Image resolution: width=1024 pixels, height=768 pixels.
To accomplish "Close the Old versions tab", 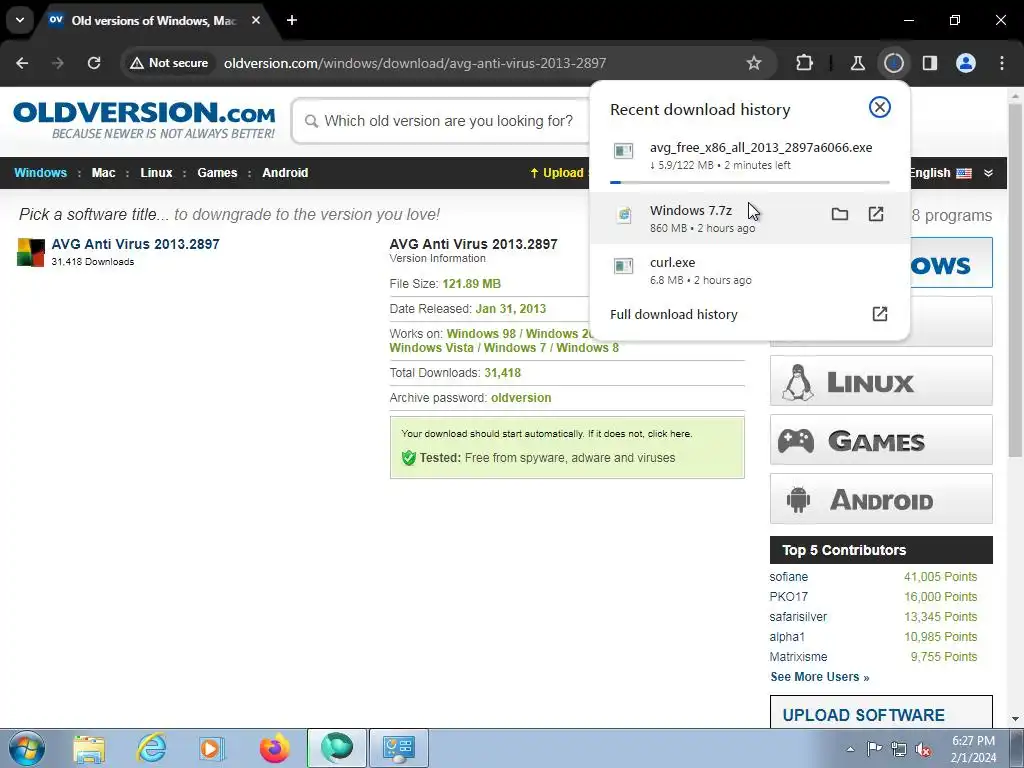I will [x=256, y=21].
